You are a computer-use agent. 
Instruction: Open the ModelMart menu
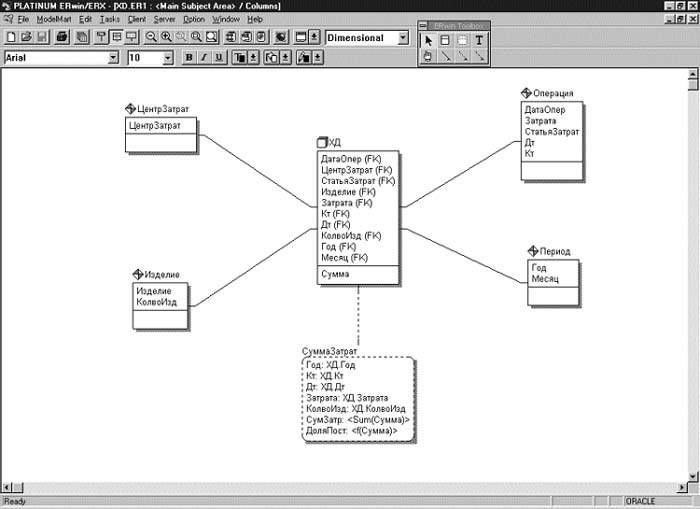[54, 19]
